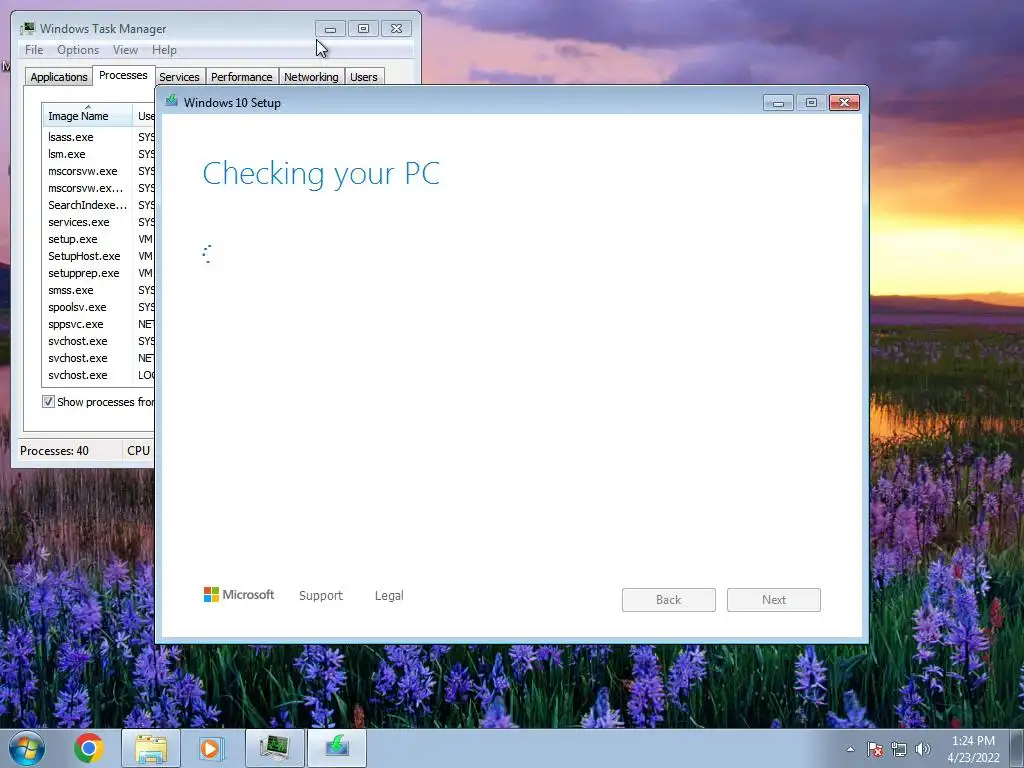Minimize the Windows Task Manager window

330,29
